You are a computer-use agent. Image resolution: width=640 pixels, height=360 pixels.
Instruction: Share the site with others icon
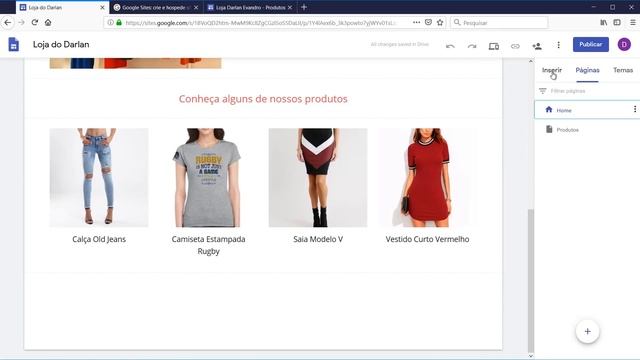(537, 46)
